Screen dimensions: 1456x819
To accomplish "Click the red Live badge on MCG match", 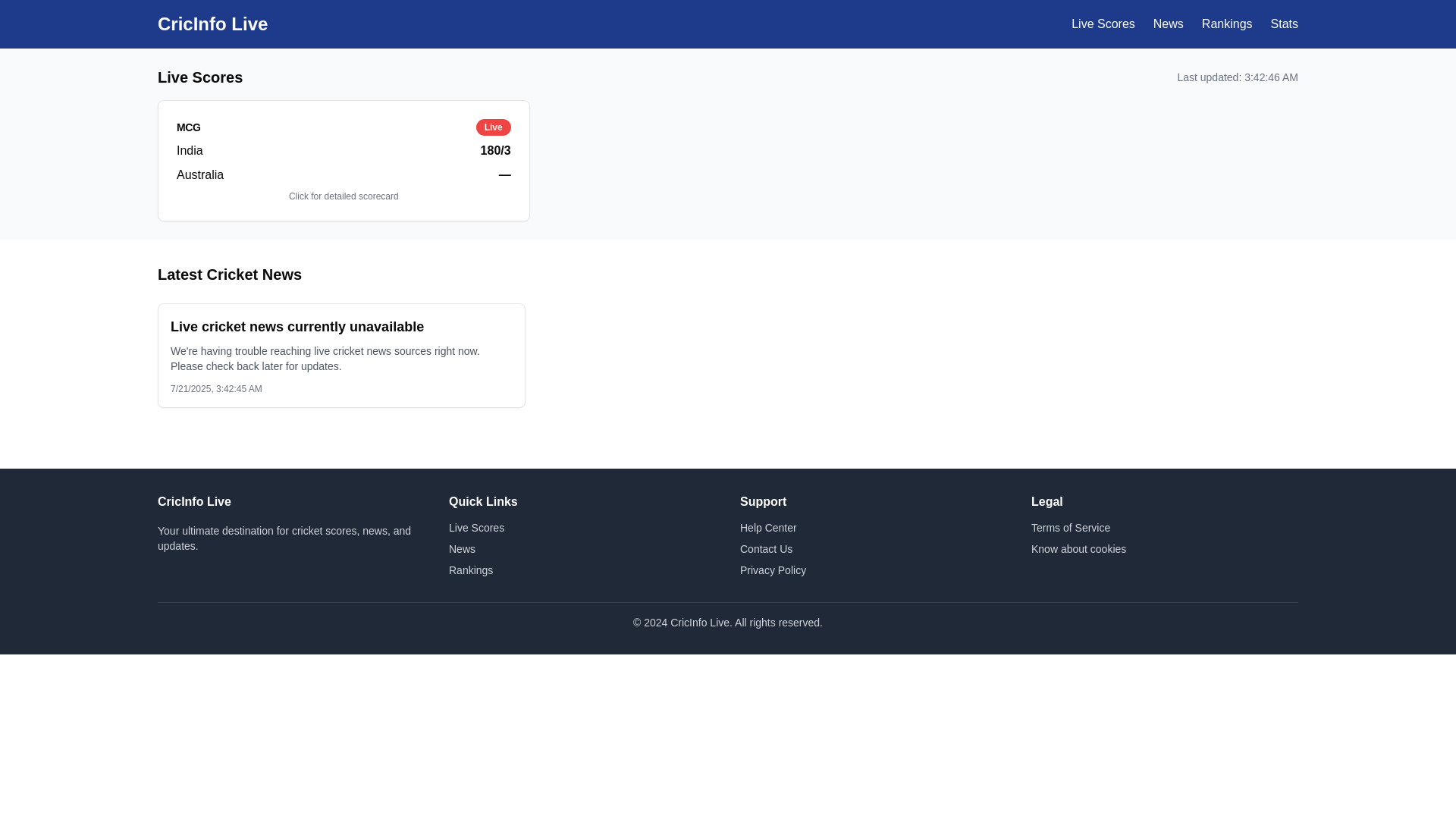I will (493, 127).
